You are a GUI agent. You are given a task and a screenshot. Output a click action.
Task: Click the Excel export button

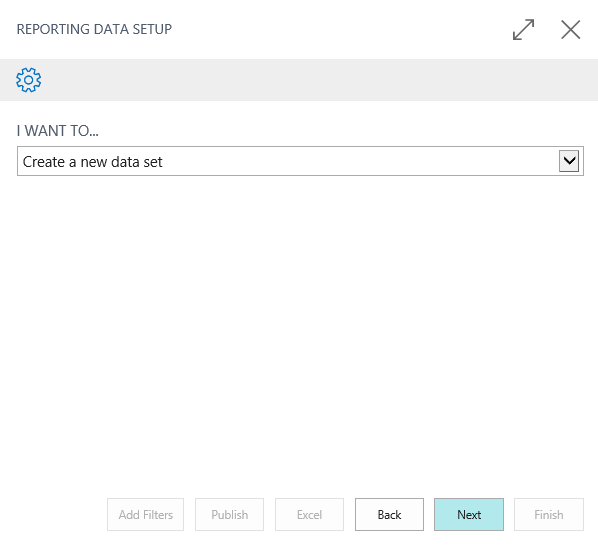[x=309, y=514]
